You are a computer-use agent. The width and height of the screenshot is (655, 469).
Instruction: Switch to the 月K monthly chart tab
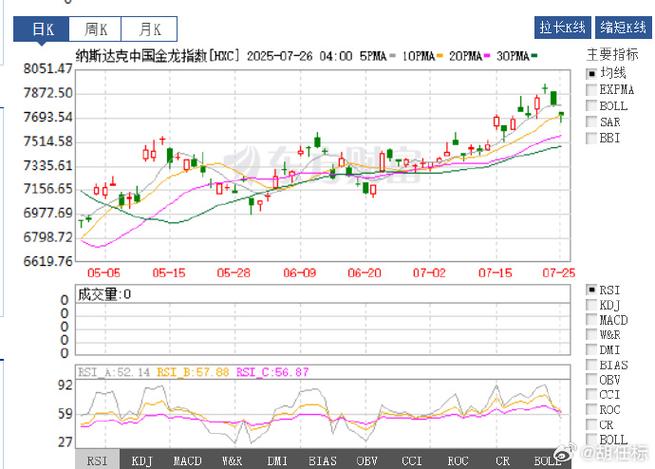pyautogui.click(x=149, y=29)
